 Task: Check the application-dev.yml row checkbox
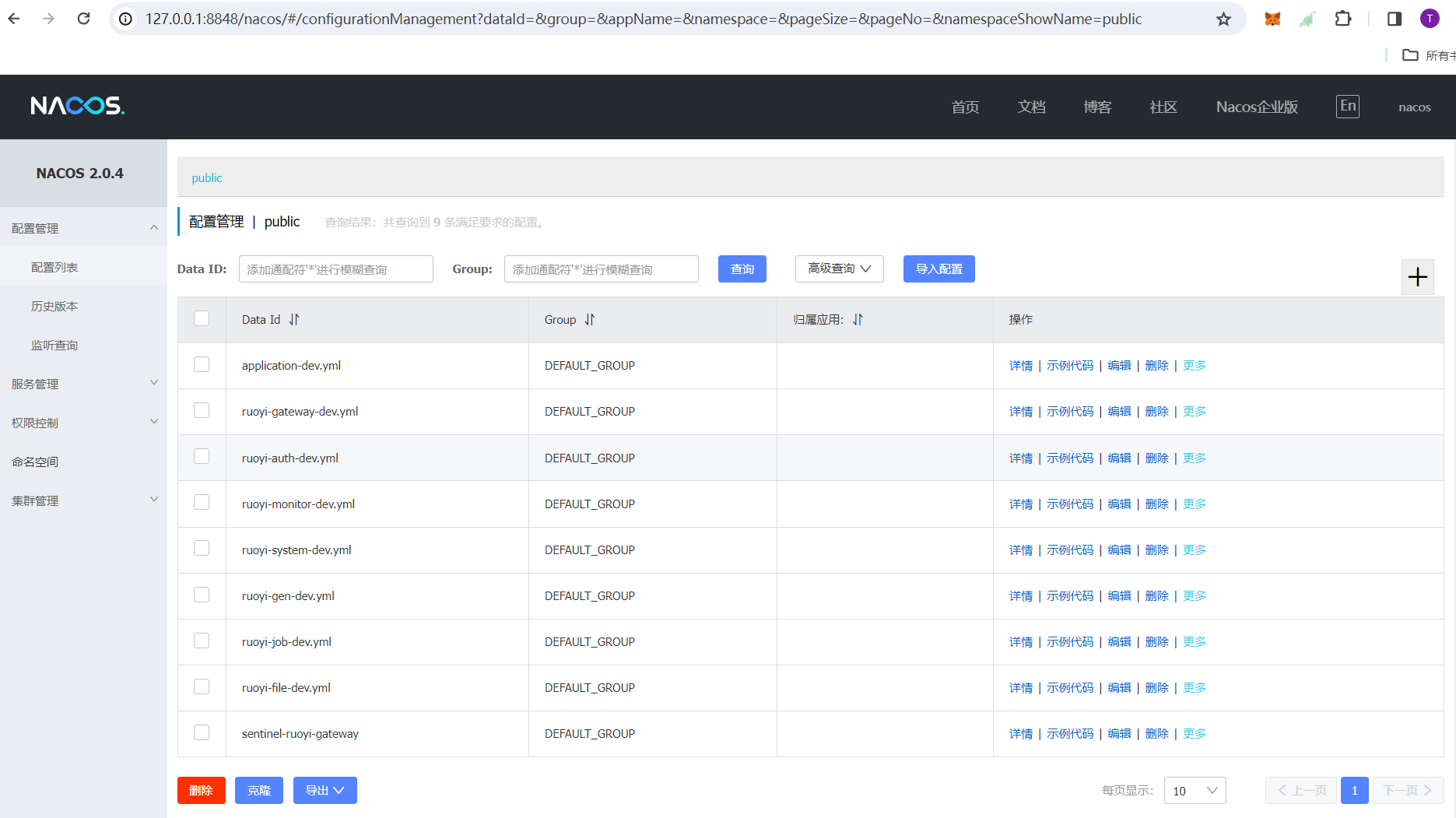pos(202,364)
